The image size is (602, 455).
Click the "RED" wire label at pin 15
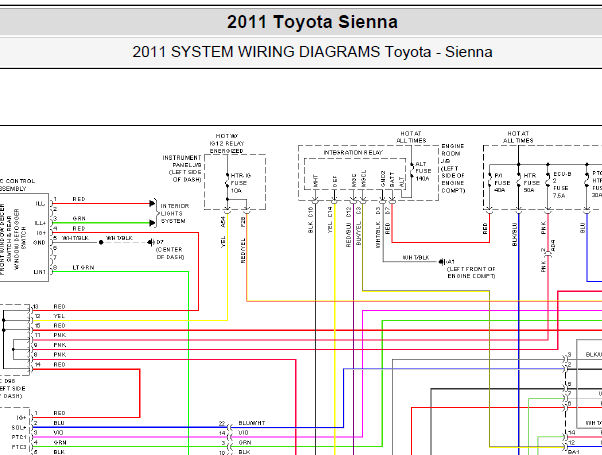click(60, 326)
